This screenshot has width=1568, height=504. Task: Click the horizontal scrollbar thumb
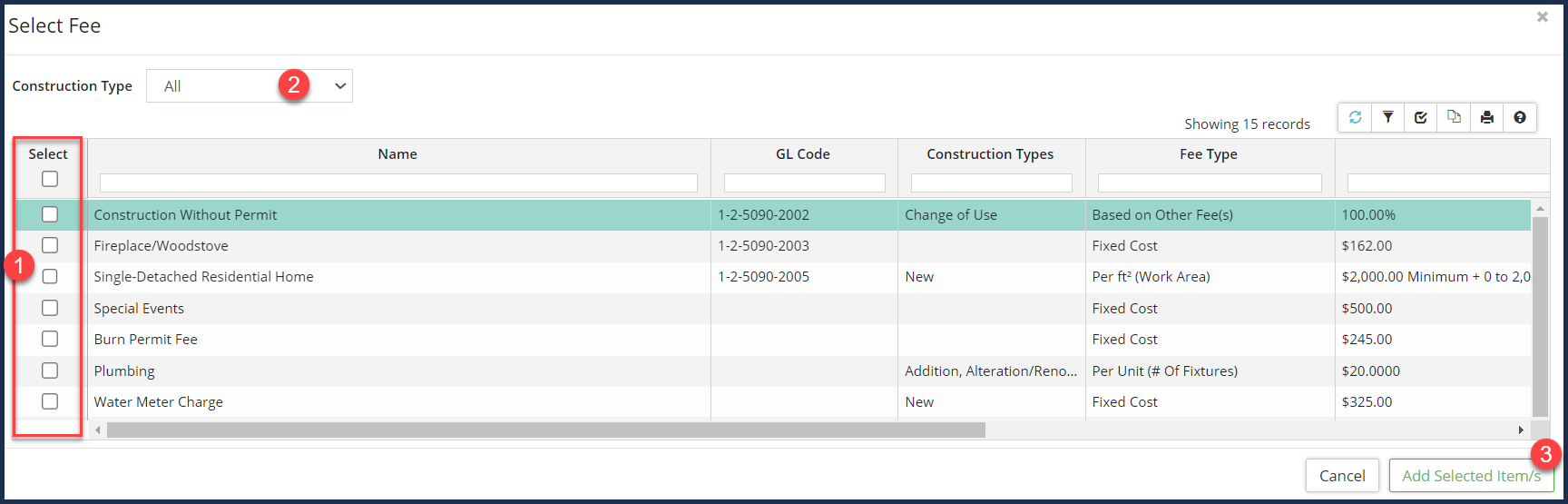point(544,430)
